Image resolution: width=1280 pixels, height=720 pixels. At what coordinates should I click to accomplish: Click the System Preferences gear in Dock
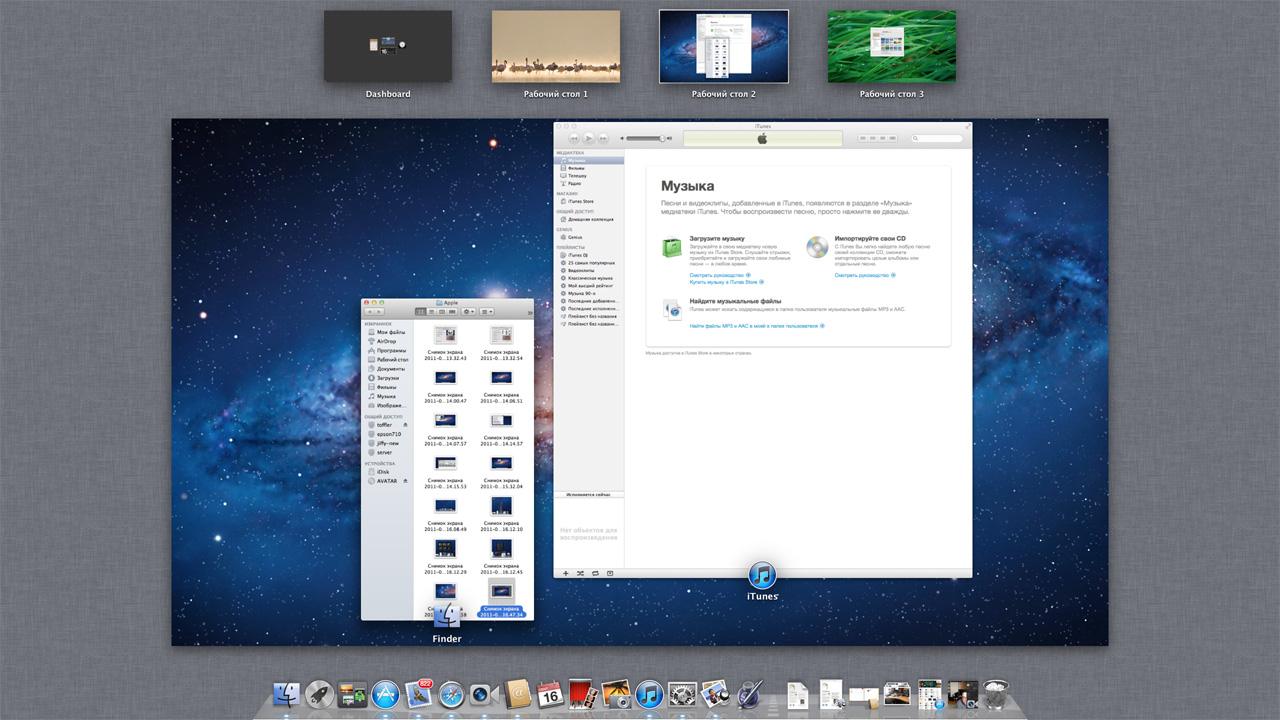click(x=682, y=695)
